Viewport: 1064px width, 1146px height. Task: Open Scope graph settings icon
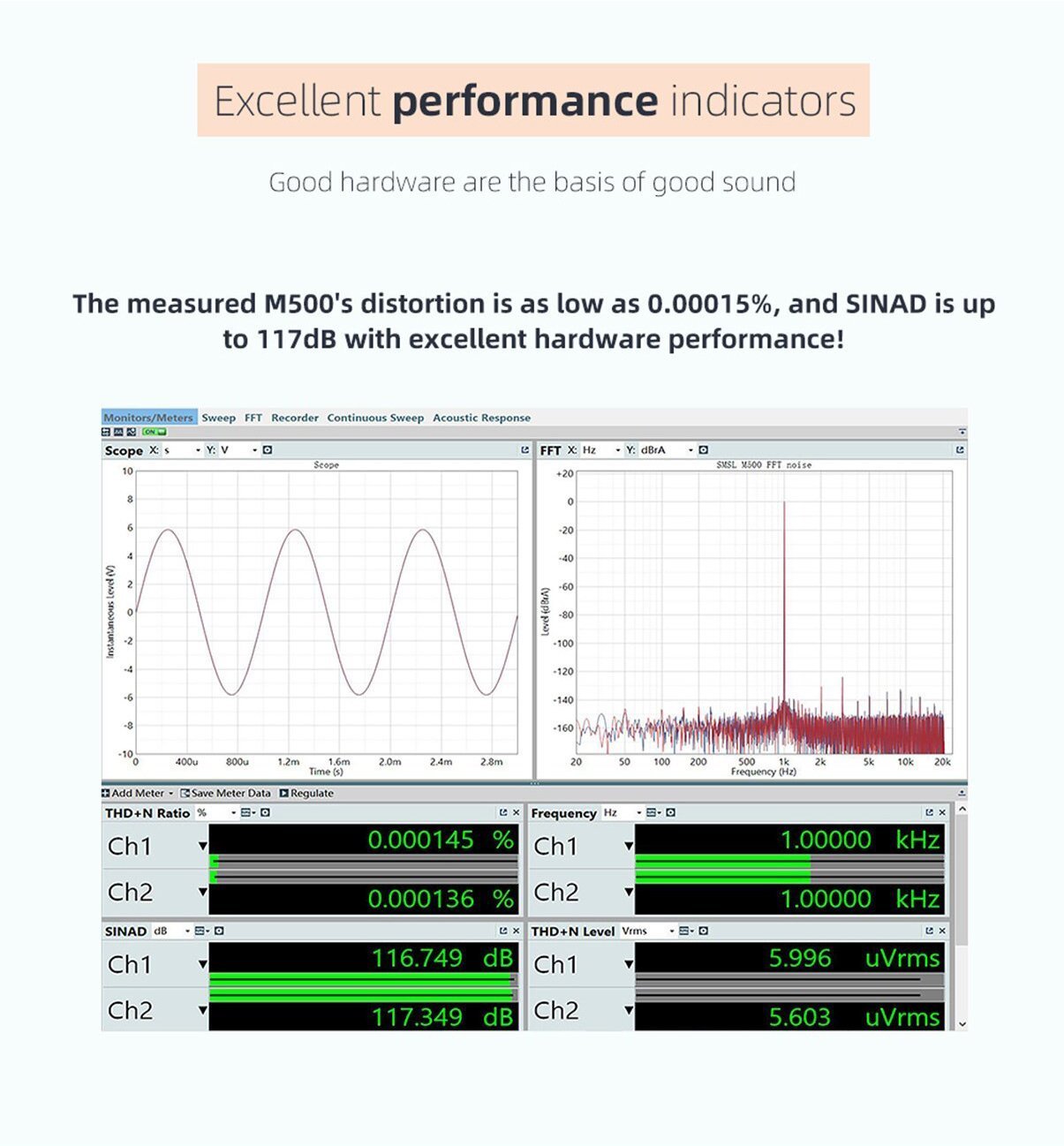268,450
